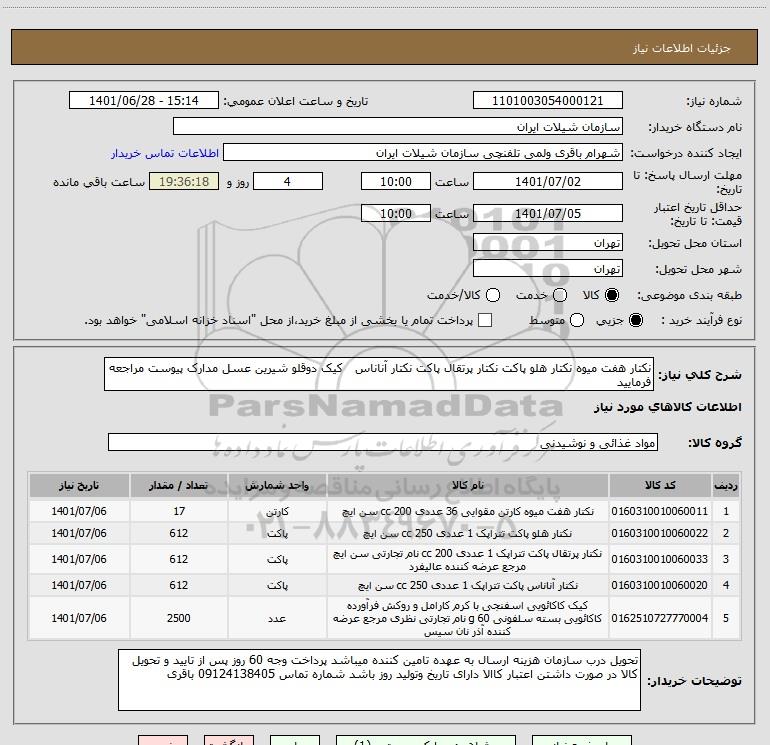The image size is (770, 745).
Task: Click product code 0160310010060020
Action: (660, 585)
